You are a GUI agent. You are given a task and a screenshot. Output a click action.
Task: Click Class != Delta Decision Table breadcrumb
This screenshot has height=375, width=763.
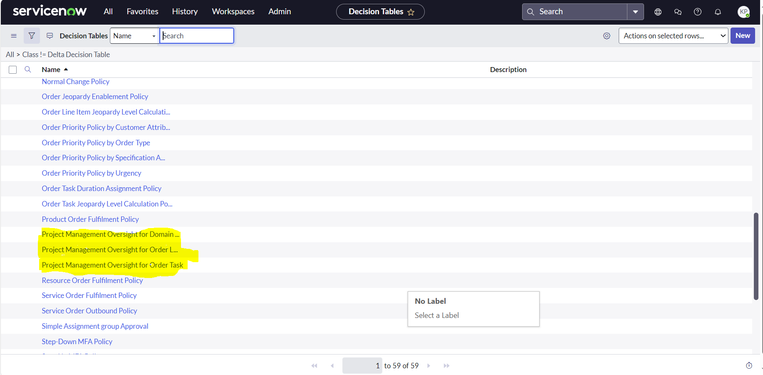pos(66,54)
